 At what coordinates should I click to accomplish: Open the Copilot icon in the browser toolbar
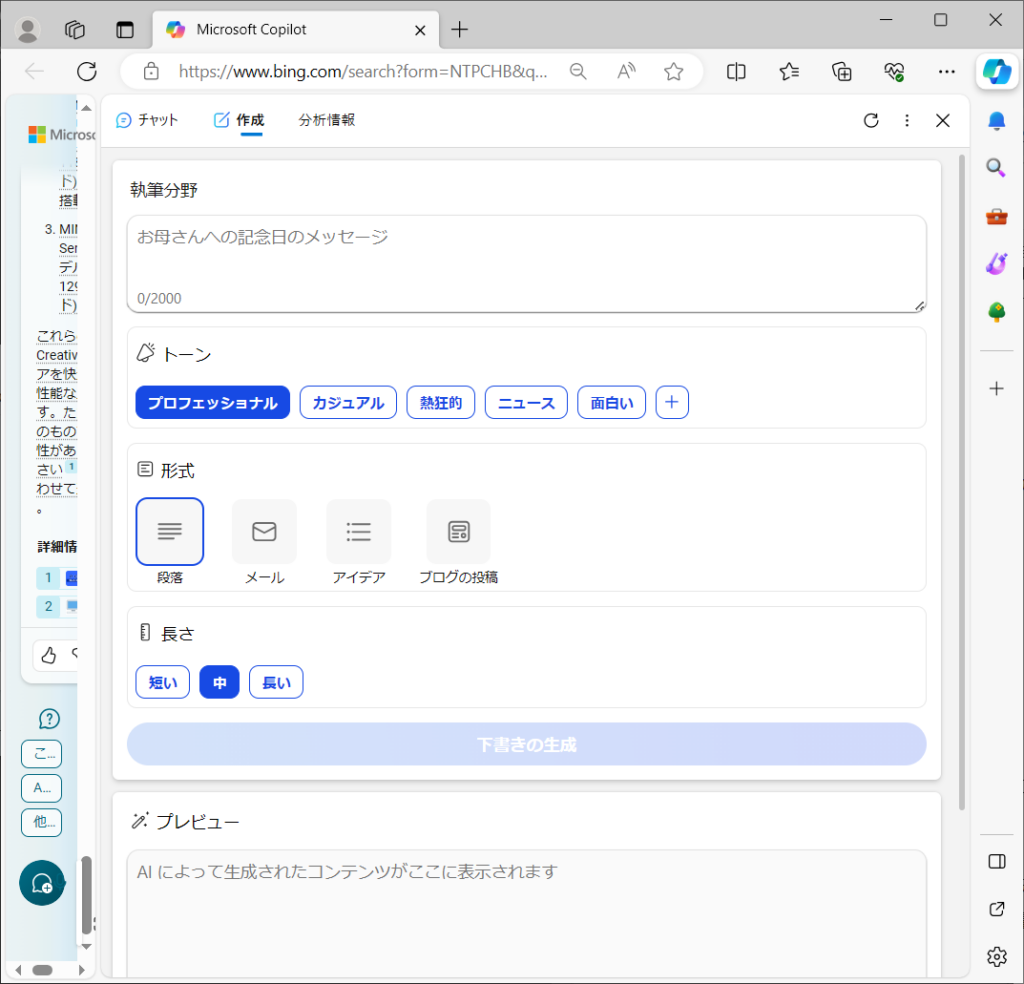point(996,71)
